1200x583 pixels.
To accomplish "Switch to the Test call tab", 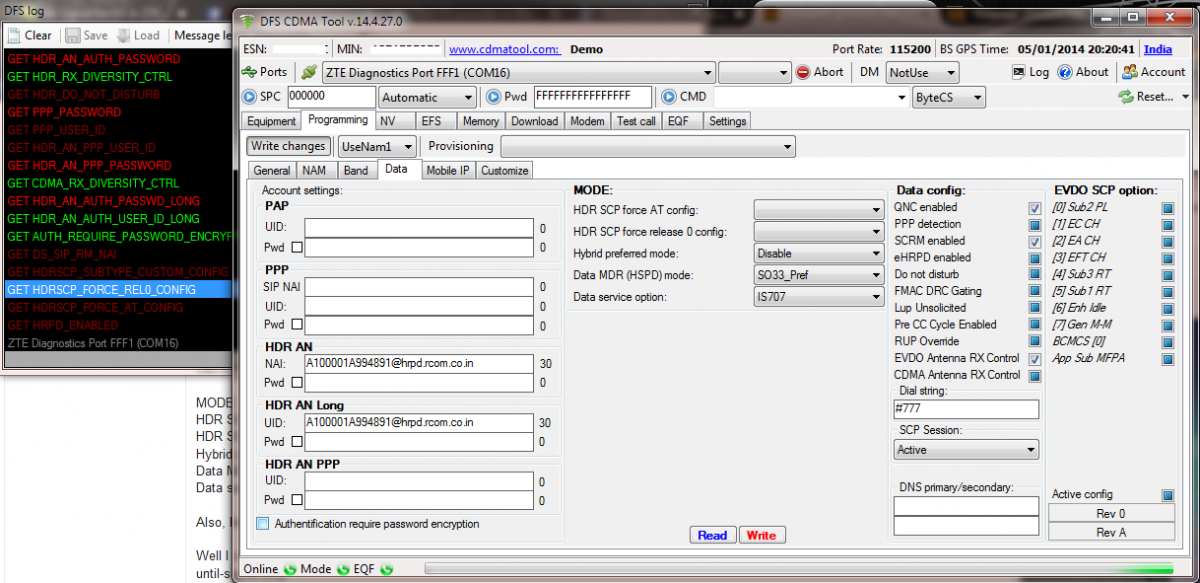I will pyautogui.click(x=636, y=121).
